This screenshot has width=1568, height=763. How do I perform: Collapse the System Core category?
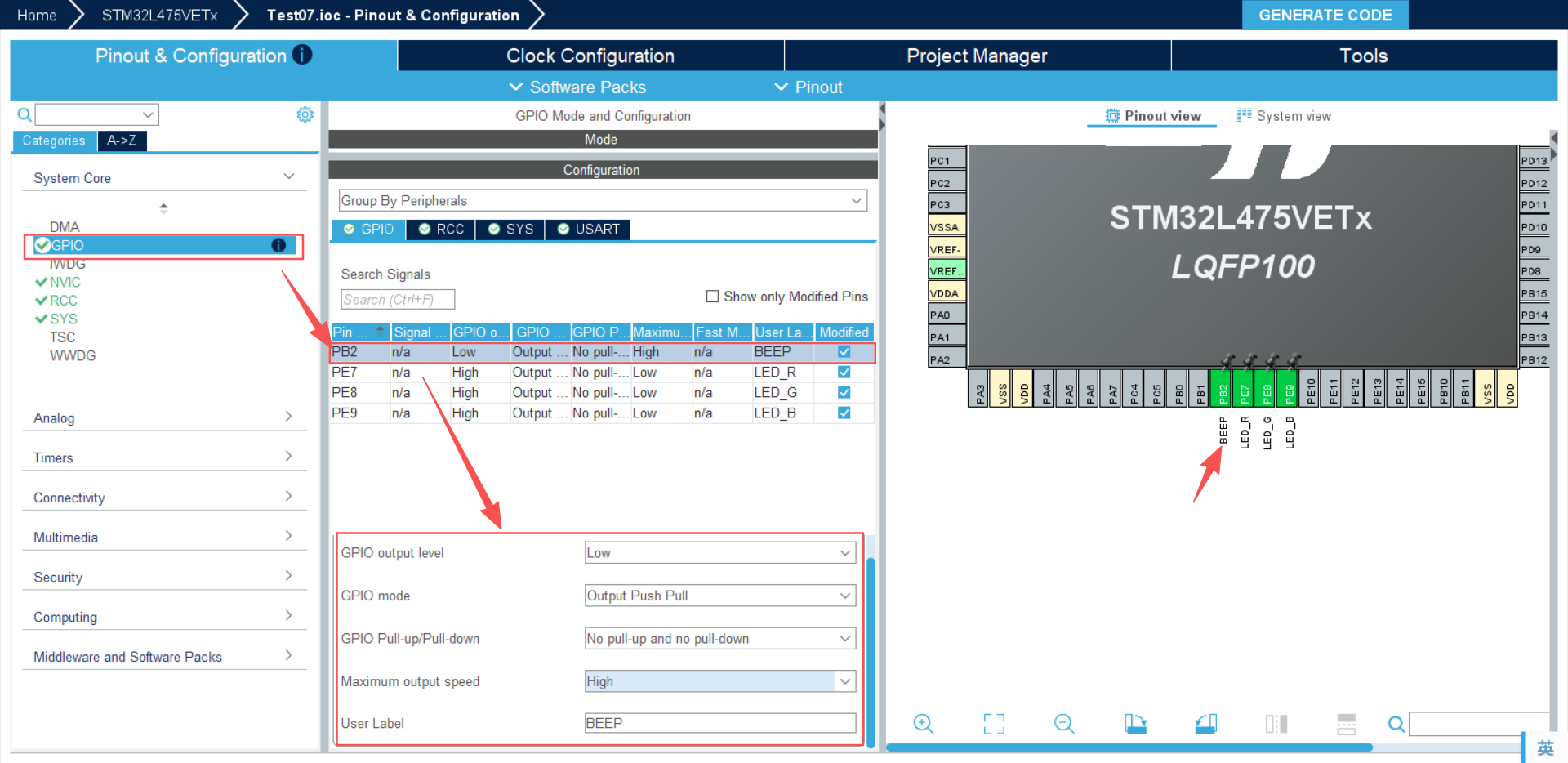[163, 178]
